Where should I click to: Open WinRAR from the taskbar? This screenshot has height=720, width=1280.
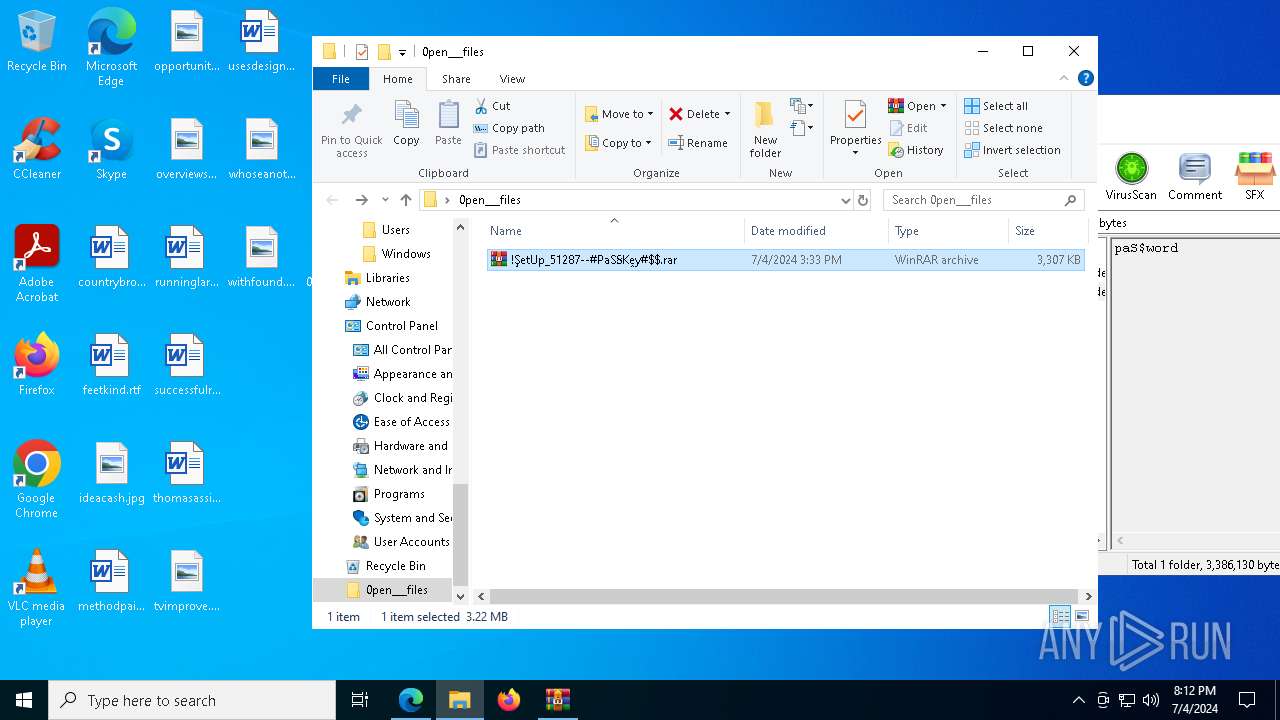coord(557,700)
